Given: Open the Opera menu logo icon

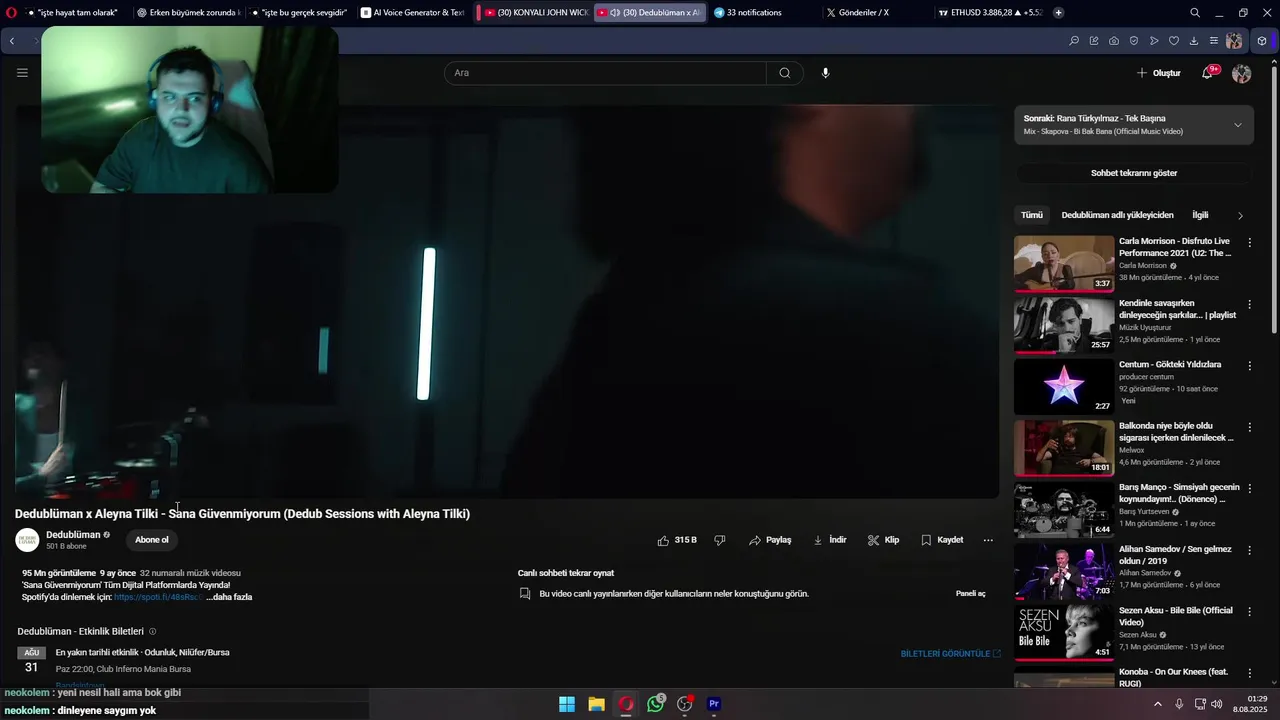Looking at the screenshot, I should (x=11, y=13).
